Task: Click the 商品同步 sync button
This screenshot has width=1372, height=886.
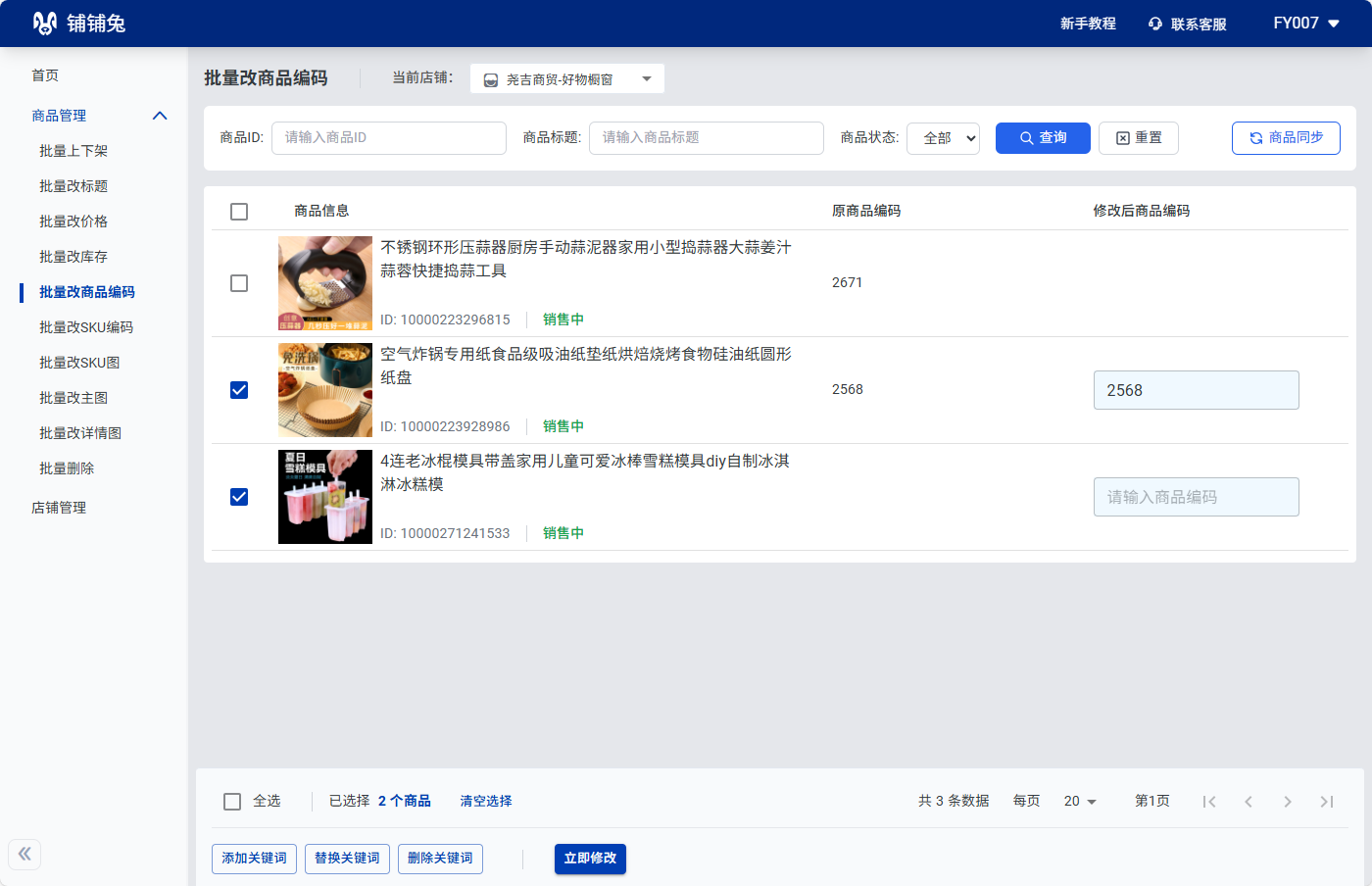Action: [x=1286, y=138]
